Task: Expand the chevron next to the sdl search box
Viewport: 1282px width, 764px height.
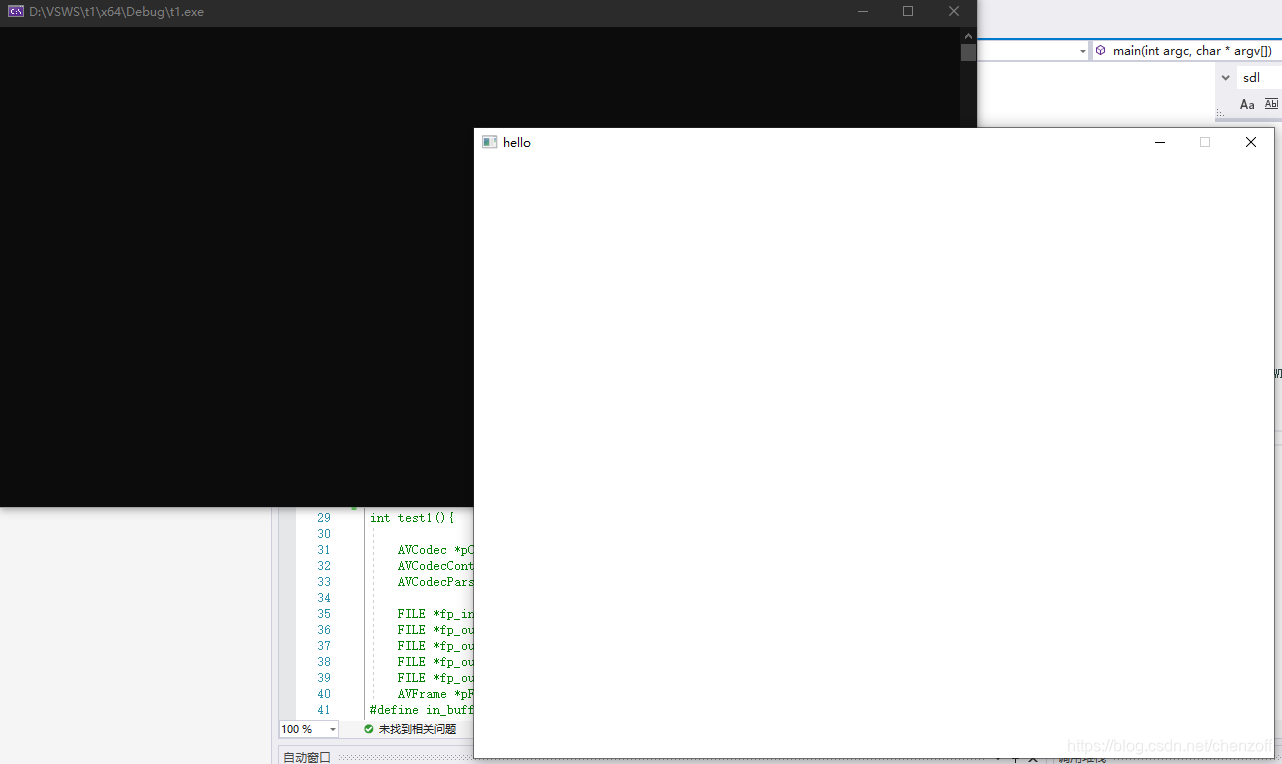Action: point(1226,77)
